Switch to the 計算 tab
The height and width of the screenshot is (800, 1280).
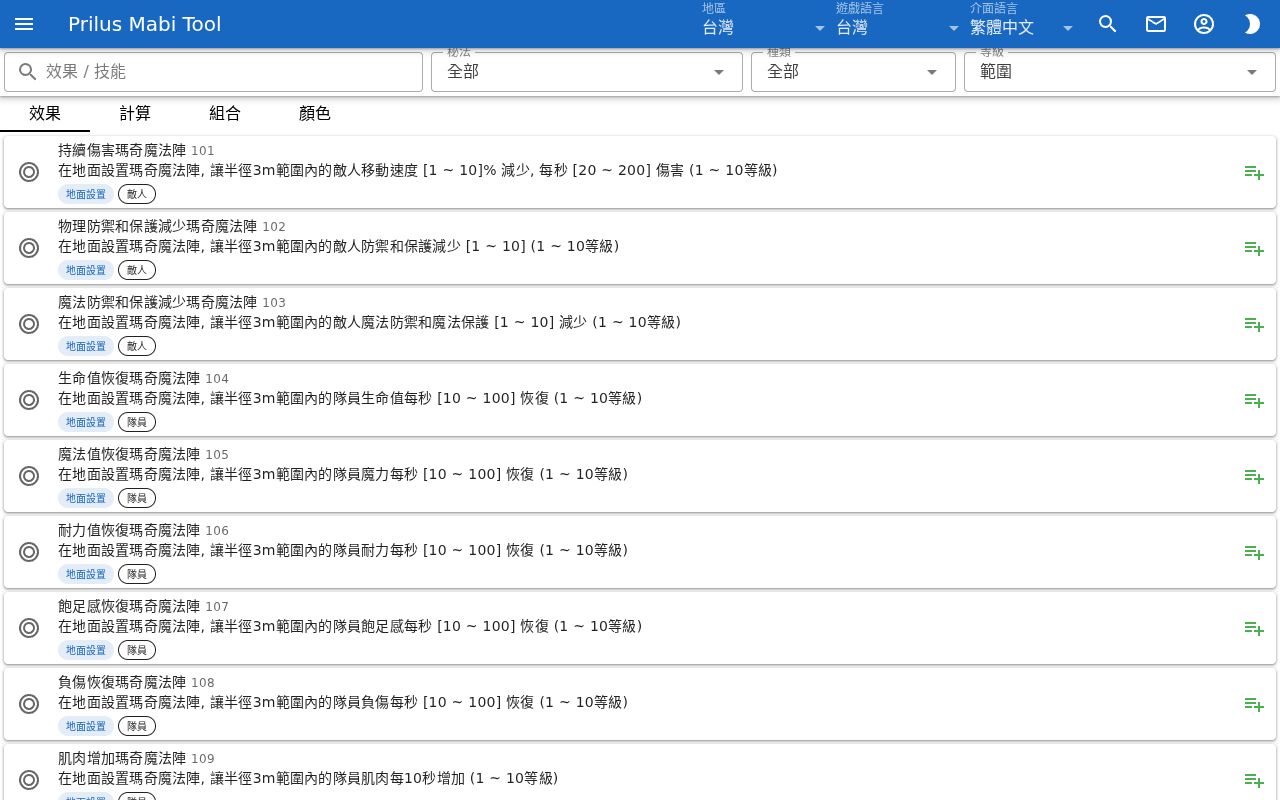tap(135, 114)
